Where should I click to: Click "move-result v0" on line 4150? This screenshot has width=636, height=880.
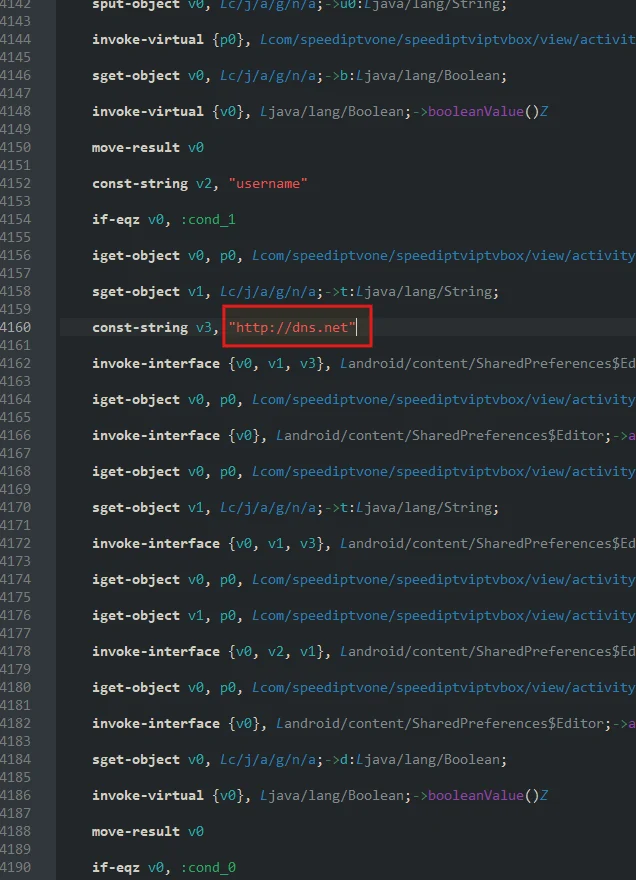[x=148, y=148]
